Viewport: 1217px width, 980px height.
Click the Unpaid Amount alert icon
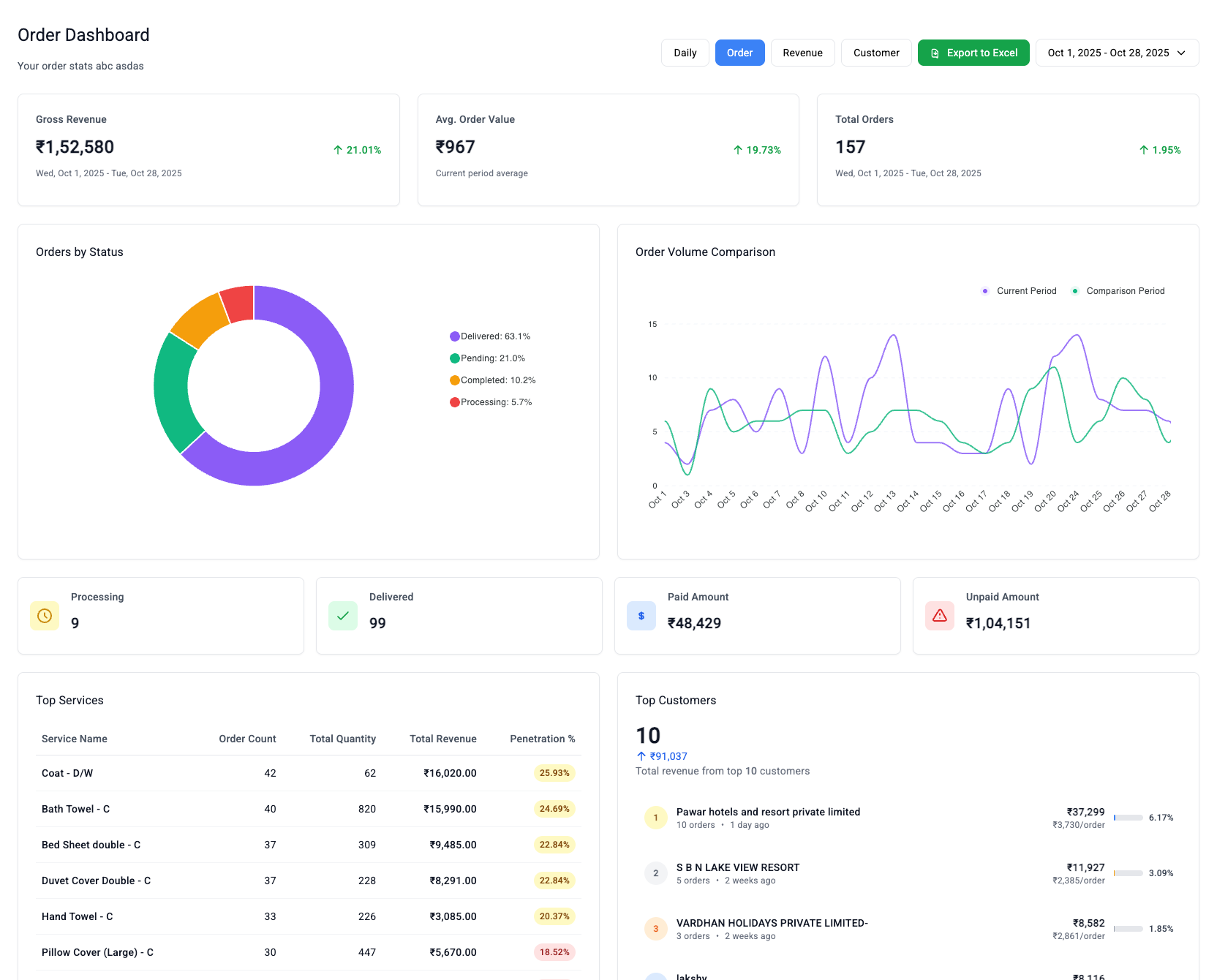pos(940,616)
